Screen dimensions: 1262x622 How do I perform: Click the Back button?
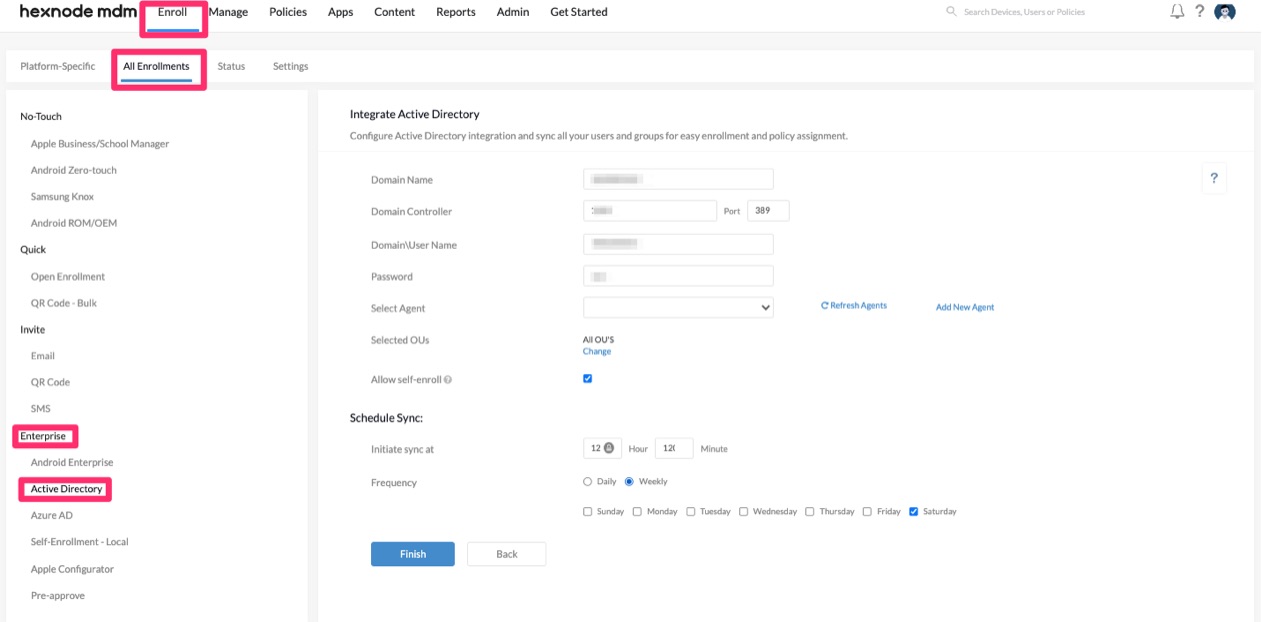[507, 554]
